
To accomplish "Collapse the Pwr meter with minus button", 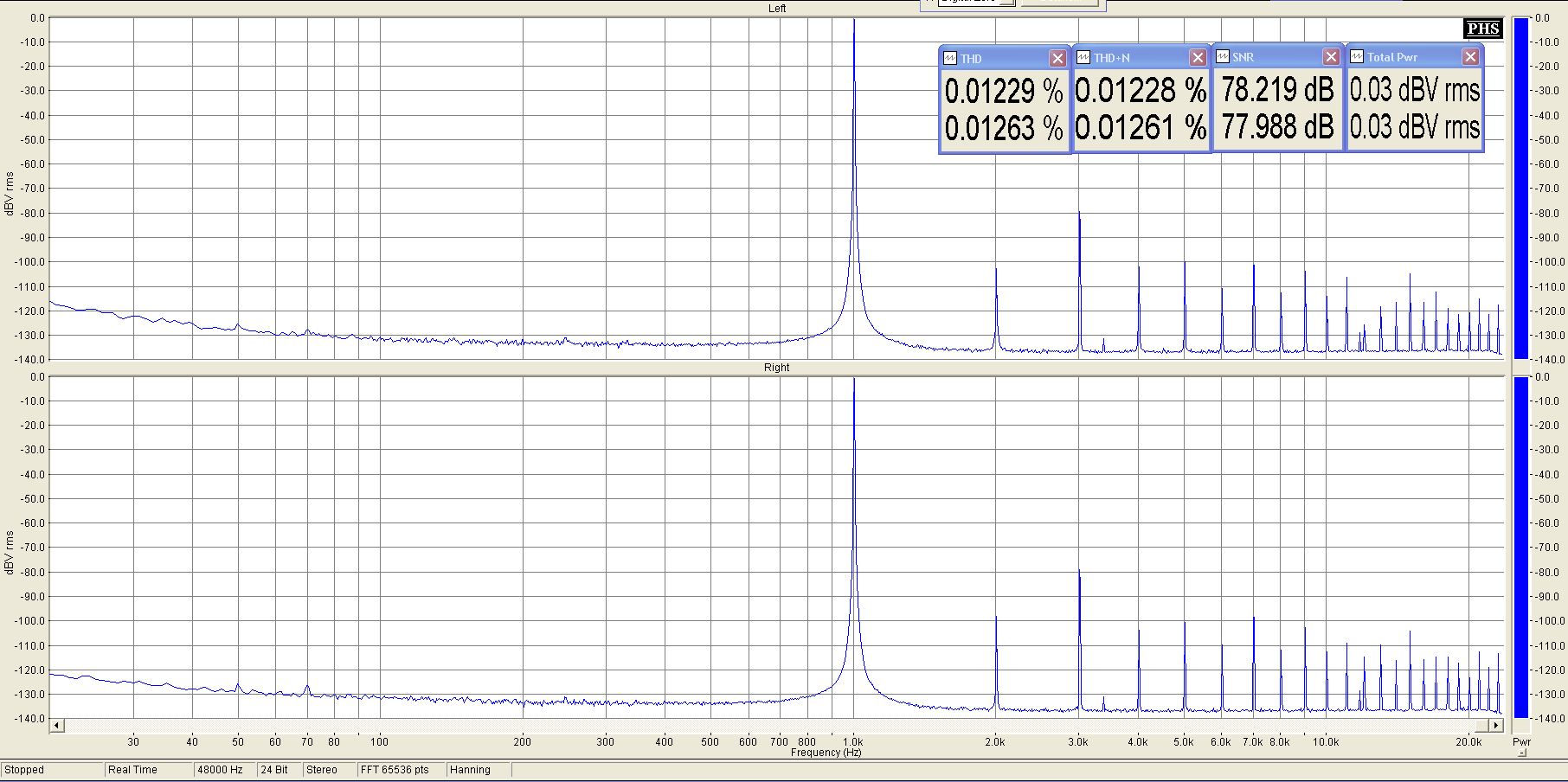I will 1521,753.
